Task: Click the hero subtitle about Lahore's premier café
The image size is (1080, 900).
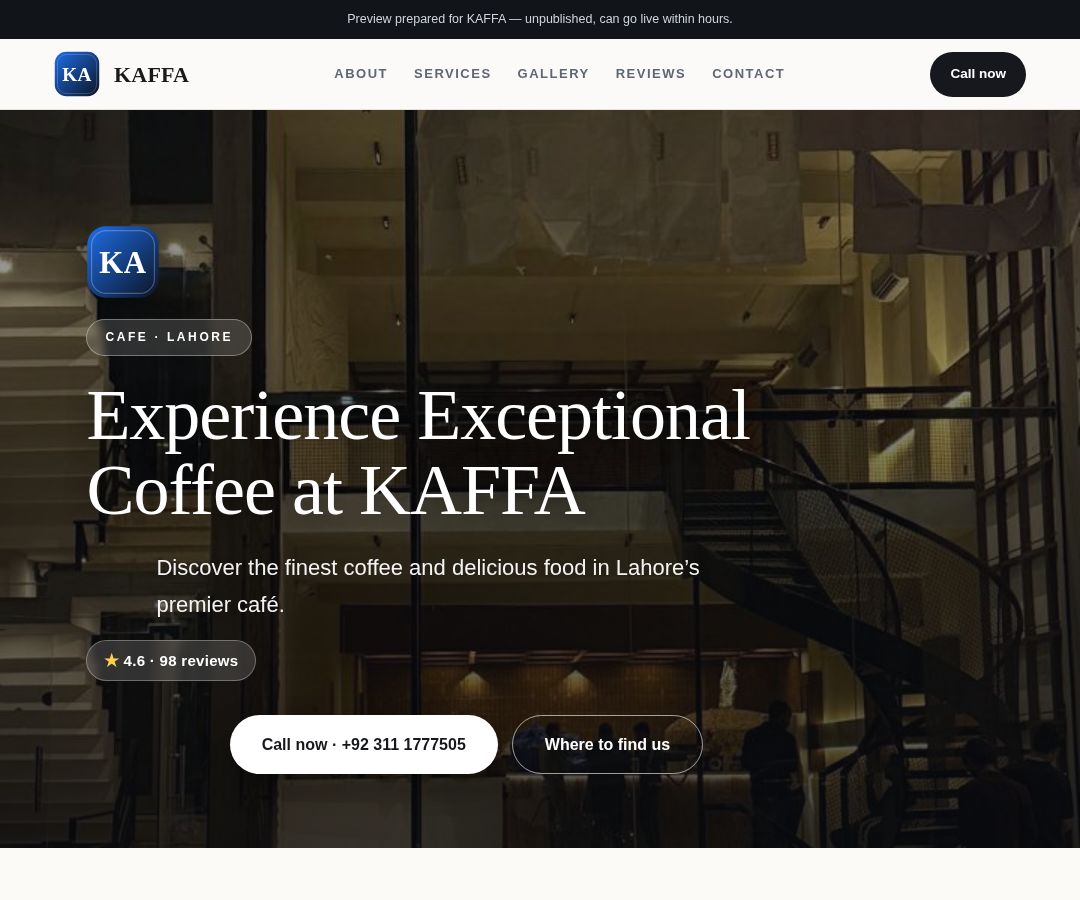Action: [428, 586]
